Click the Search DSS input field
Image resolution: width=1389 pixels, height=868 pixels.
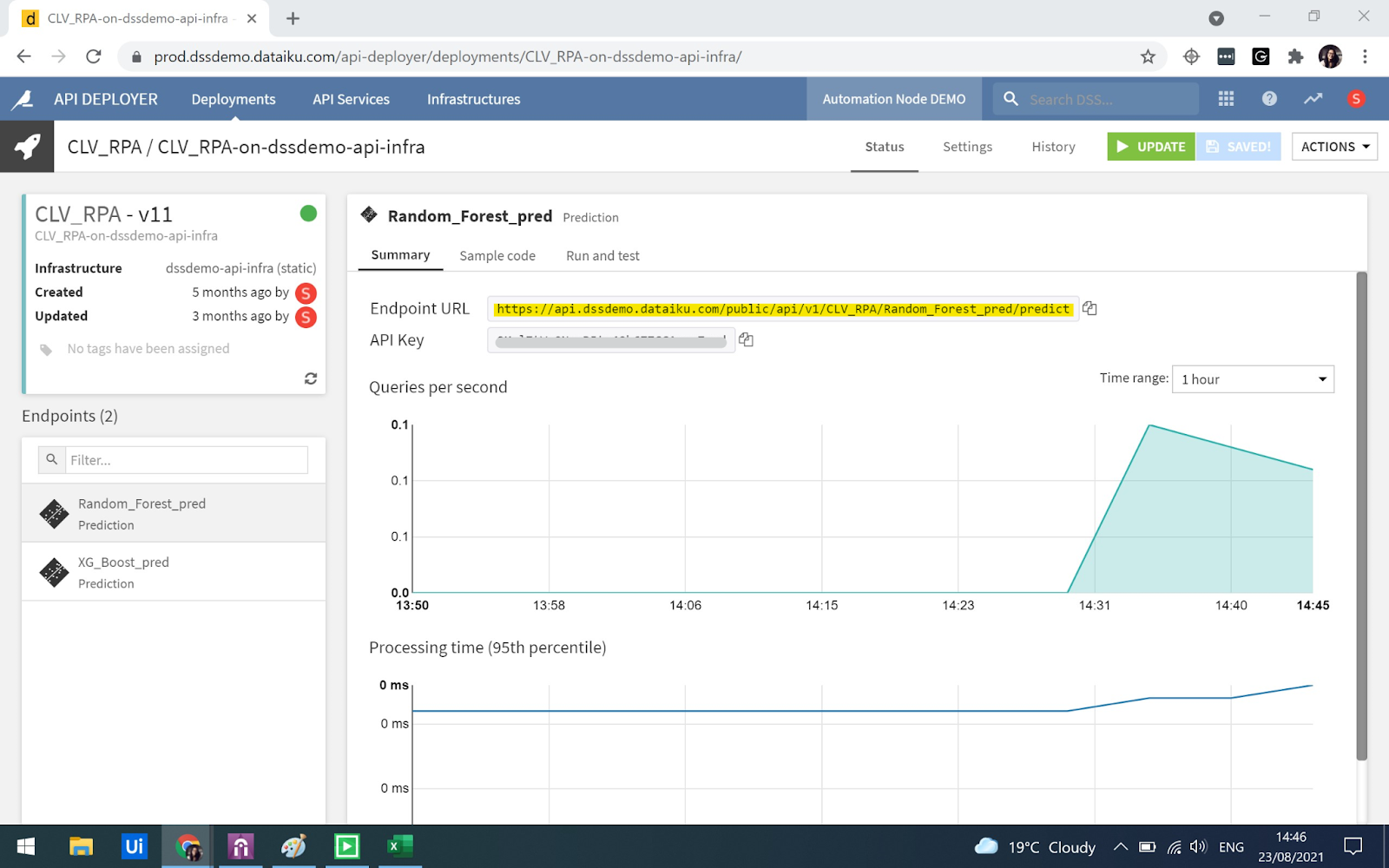pos(1109,99)
